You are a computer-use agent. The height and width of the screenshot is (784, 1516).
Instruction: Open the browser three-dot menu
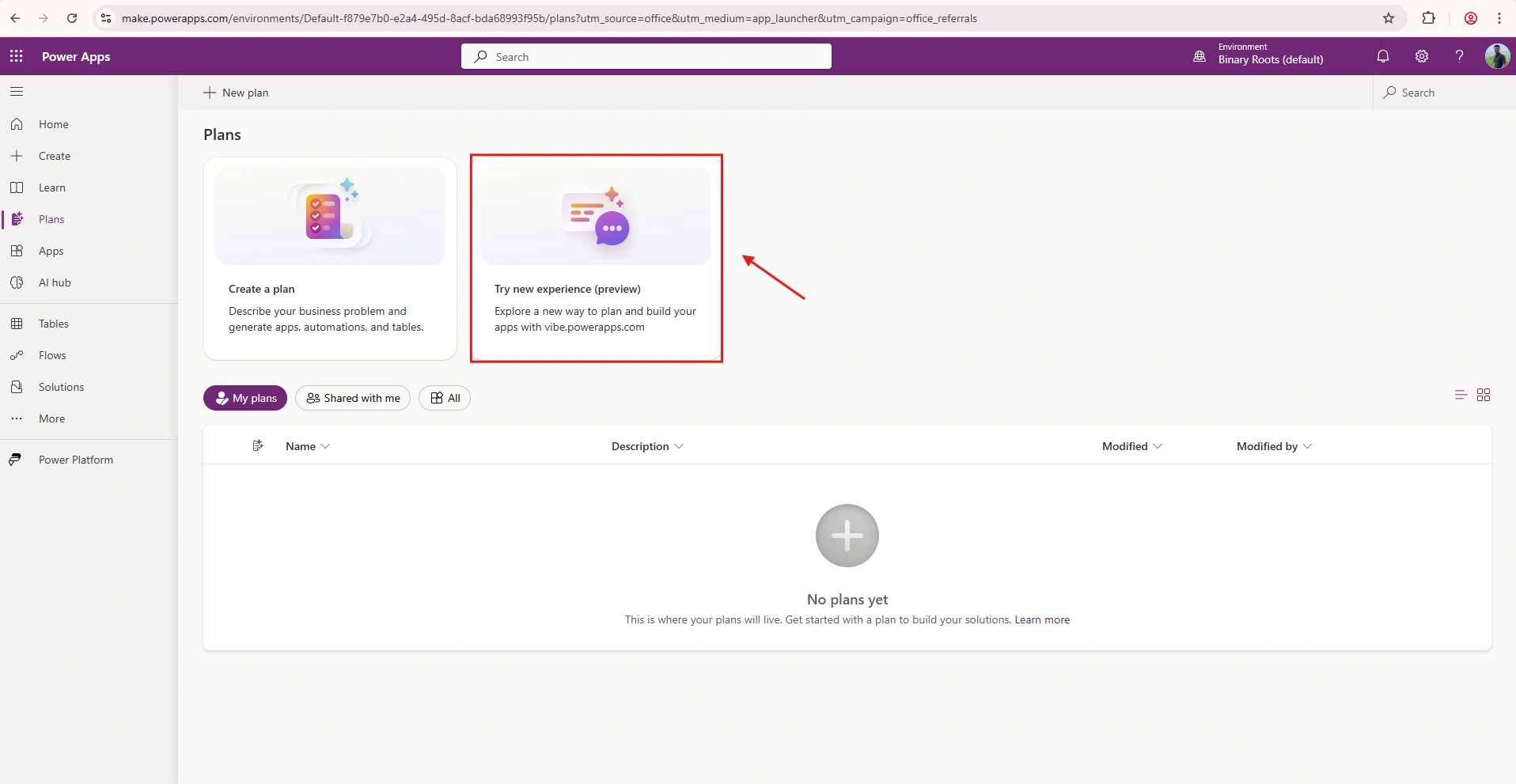tap(1499, 18)
